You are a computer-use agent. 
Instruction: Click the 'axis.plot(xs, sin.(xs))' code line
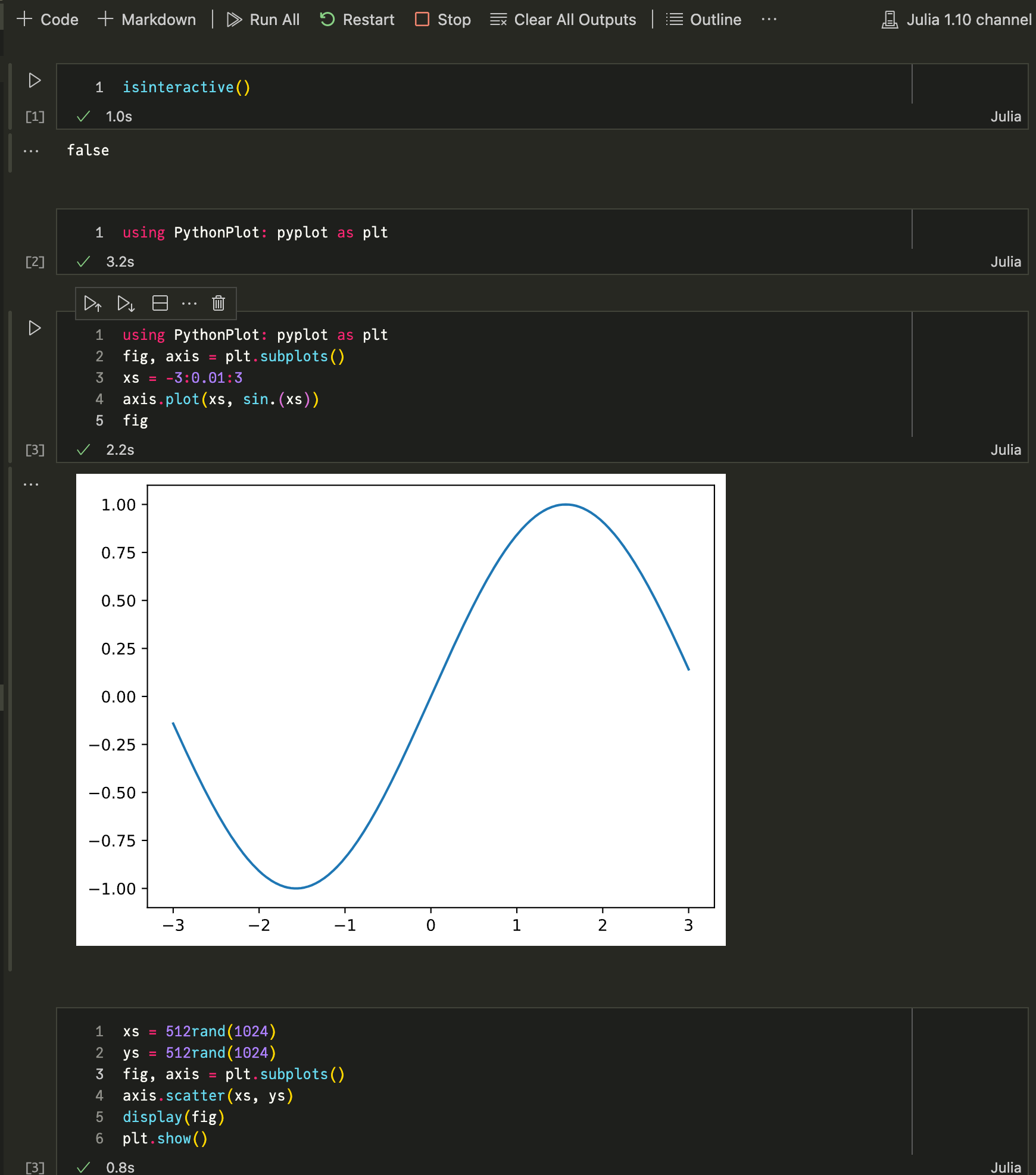pos(221,399)
